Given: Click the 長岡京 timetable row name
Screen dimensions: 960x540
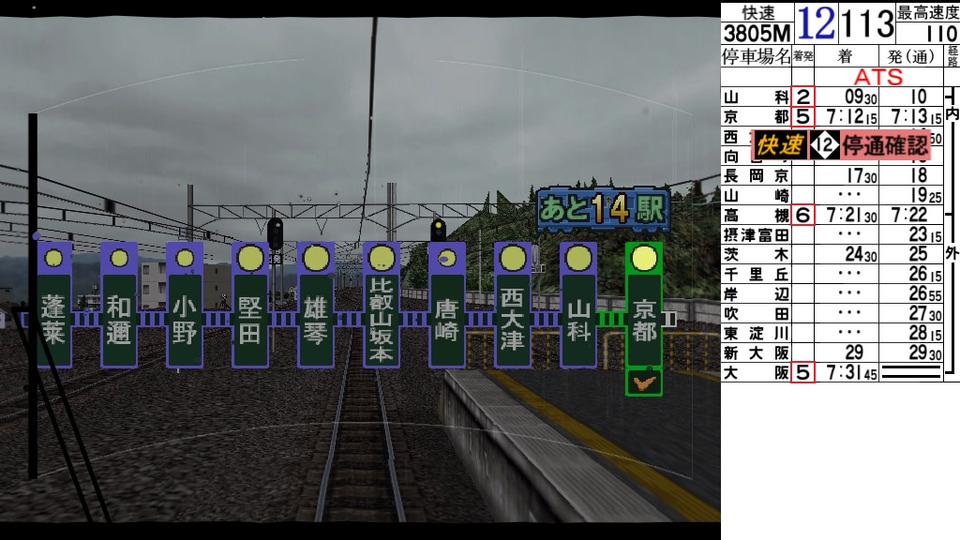Looking at the screenshot, I should [x=756, y=176].
